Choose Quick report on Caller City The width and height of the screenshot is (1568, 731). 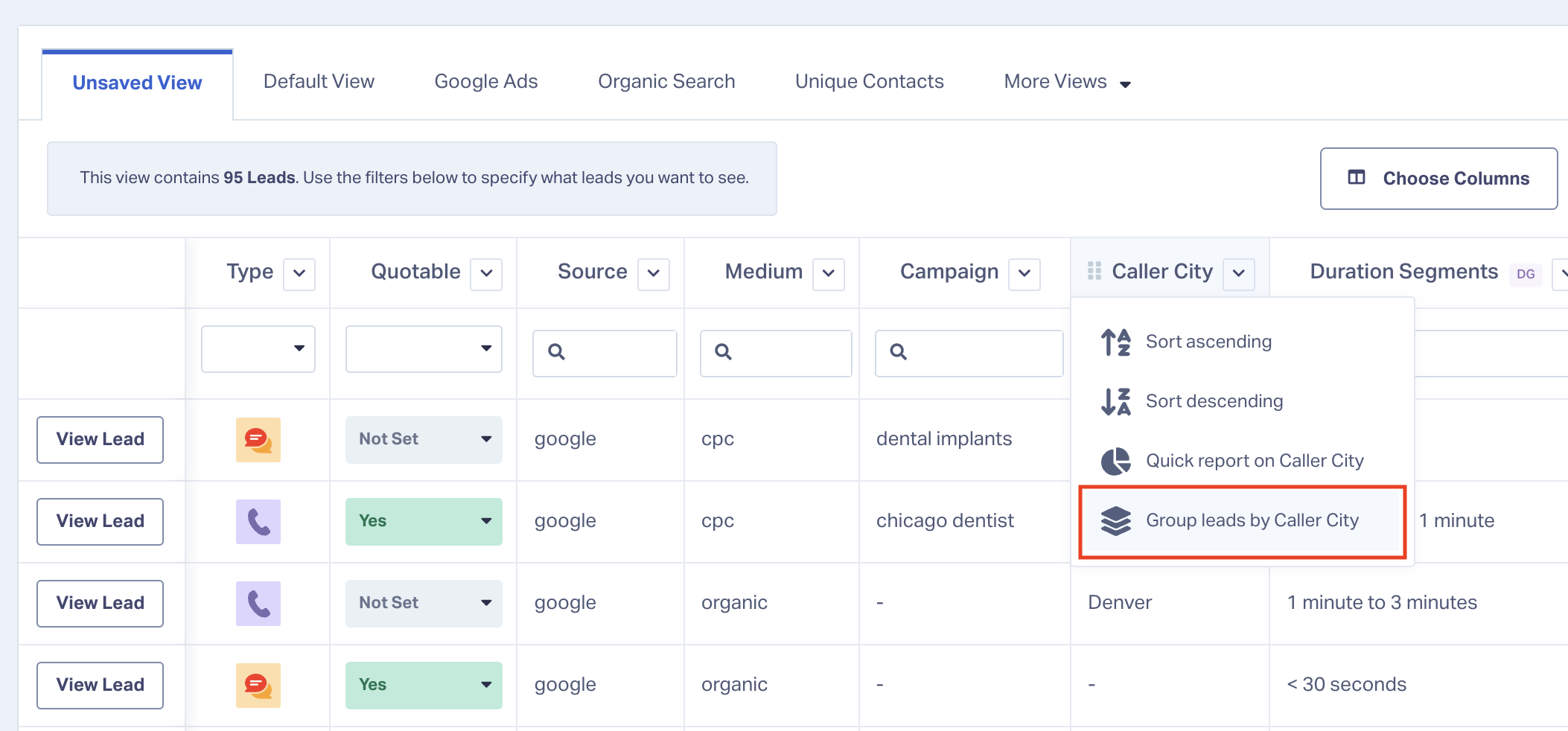(1242, 461)
